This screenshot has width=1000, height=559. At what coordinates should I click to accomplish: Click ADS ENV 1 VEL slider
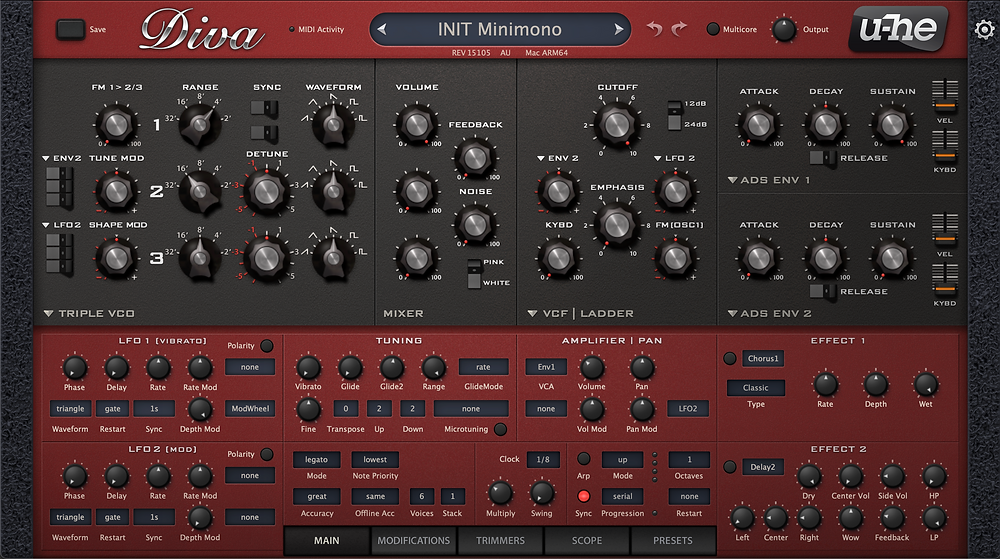coord(945,96)
